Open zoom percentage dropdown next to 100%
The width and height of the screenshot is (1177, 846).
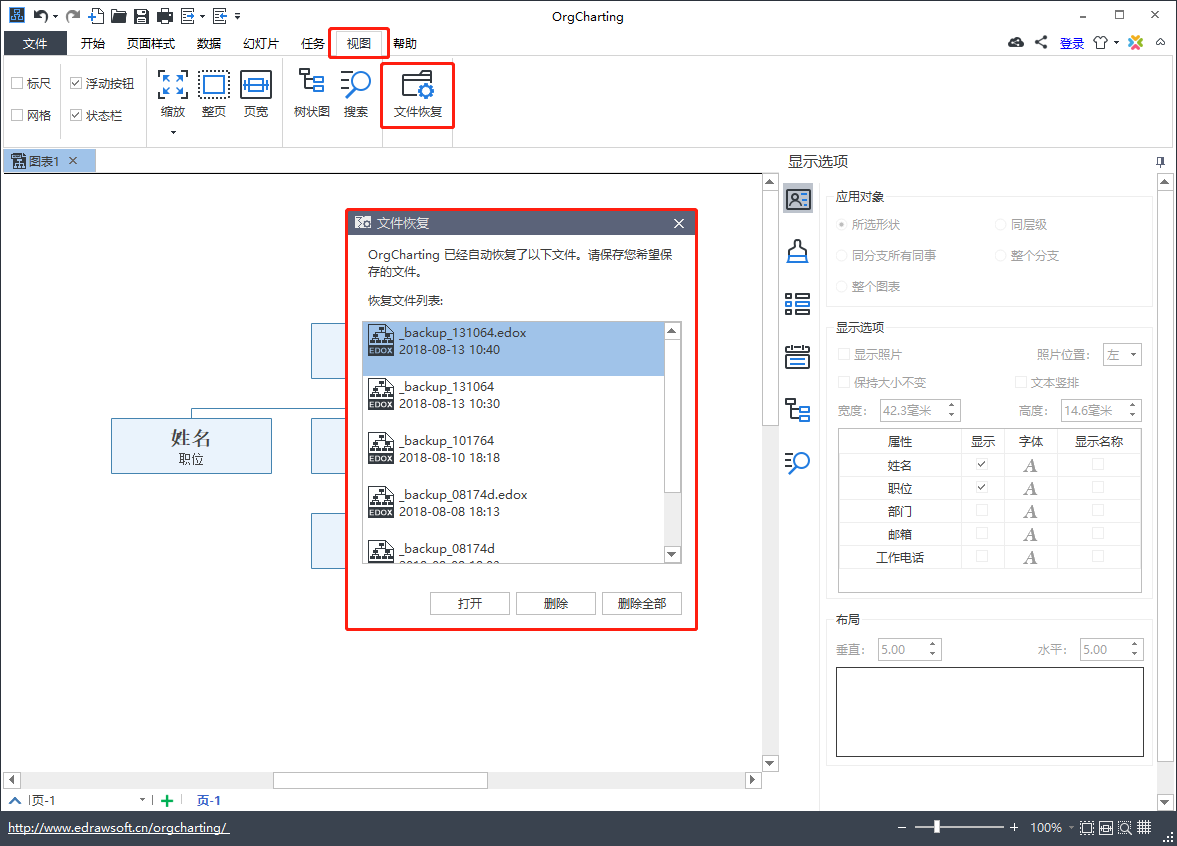click(x=1071, y=827)
